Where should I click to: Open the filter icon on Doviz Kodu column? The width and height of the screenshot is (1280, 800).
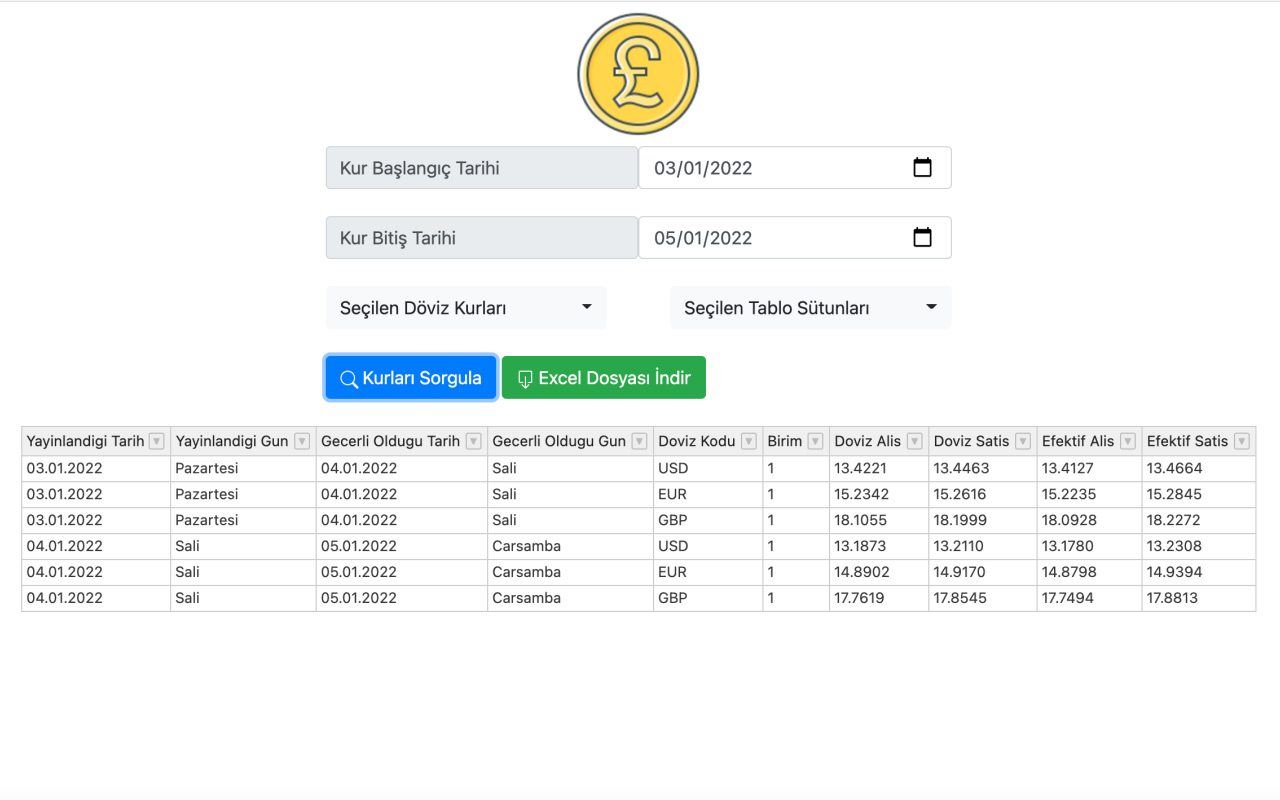(747, 441)
